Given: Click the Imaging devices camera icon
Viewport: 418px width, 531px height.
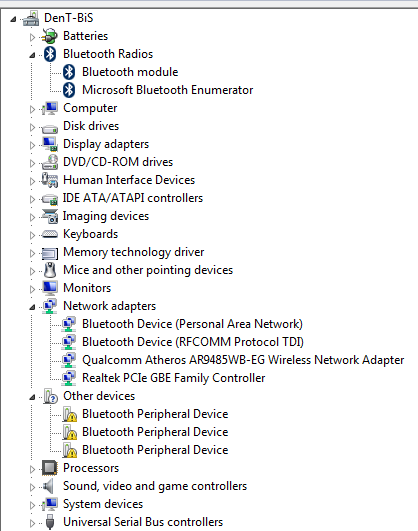Looking at the screenshot, I should [x=50, y=216].
